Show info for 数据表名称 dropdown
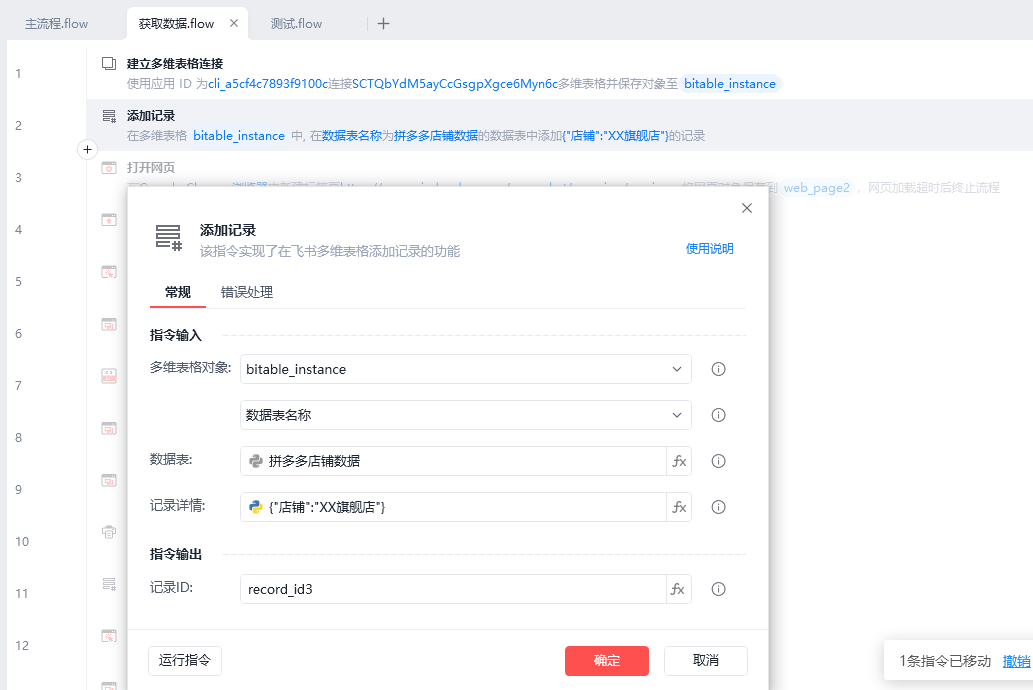Screen dimensions: 1033x690 [x=719, y=415]
